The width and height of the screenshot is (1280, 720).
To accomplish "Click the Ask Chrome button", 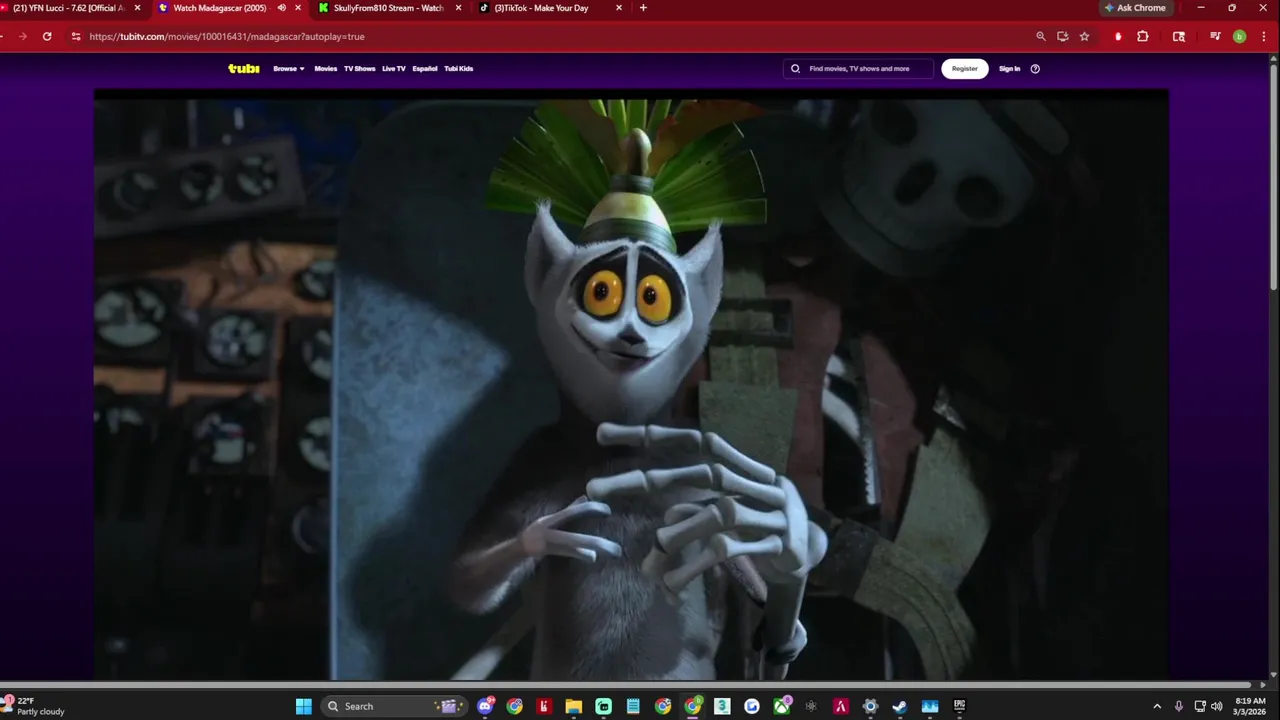I will tap(1135, 8).
